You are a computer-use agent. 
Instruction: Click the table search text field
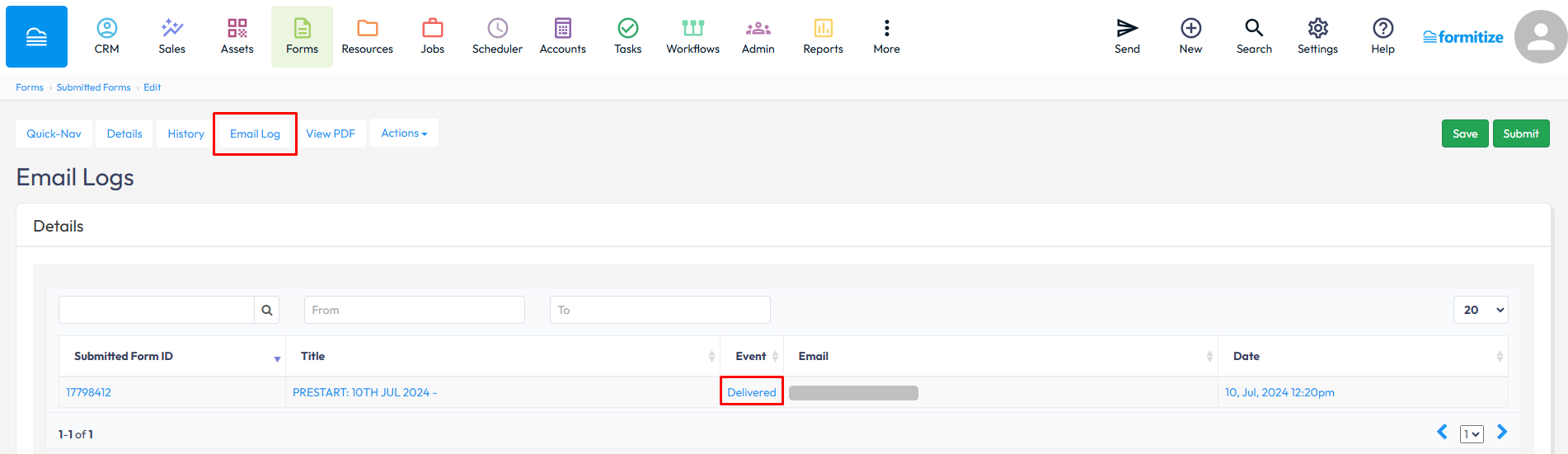[x=157, y=310]
